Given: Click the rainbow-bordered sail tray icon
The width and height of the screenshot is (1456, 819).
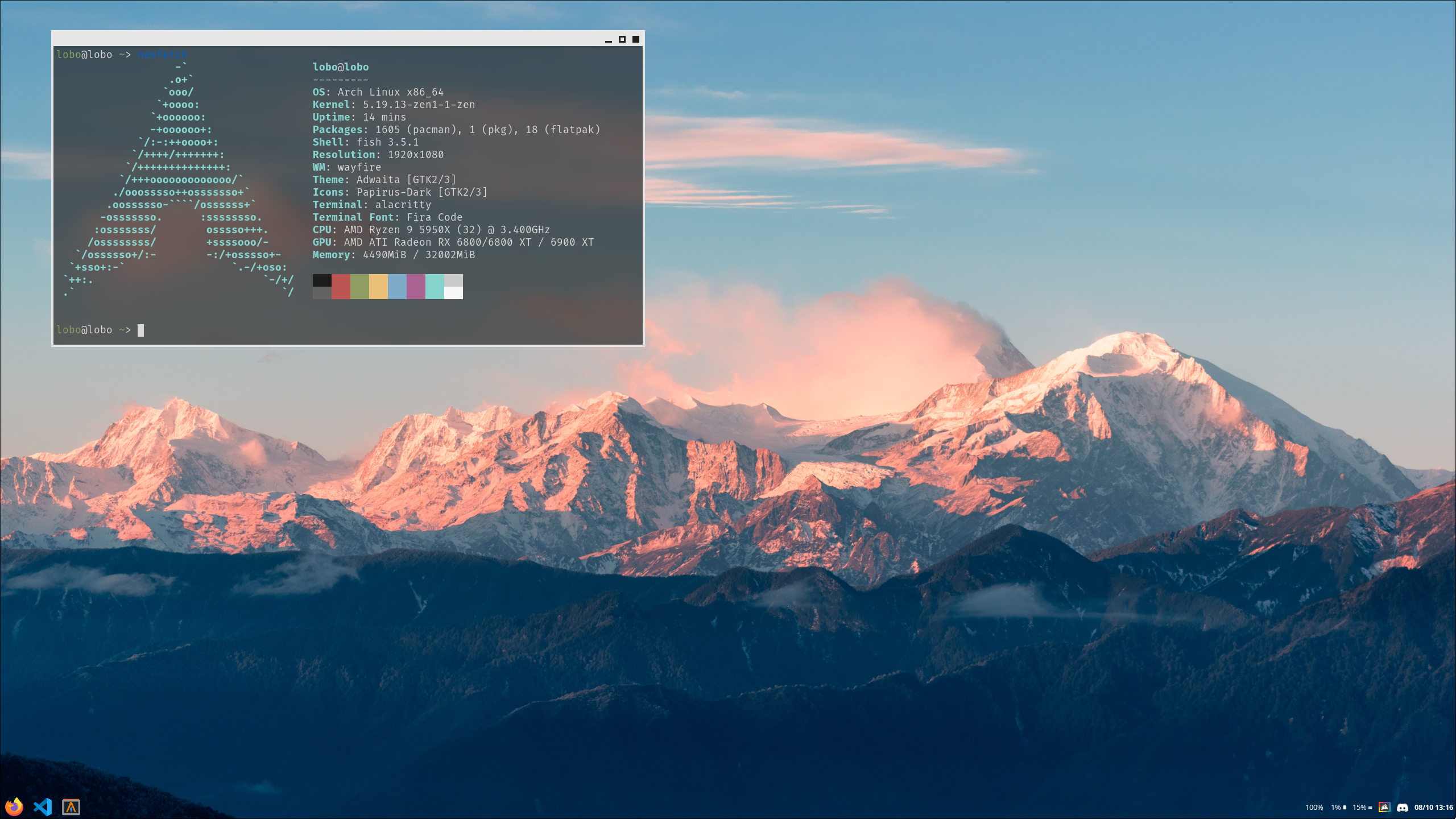Looking at the screenshot, I should (1384, 808).
